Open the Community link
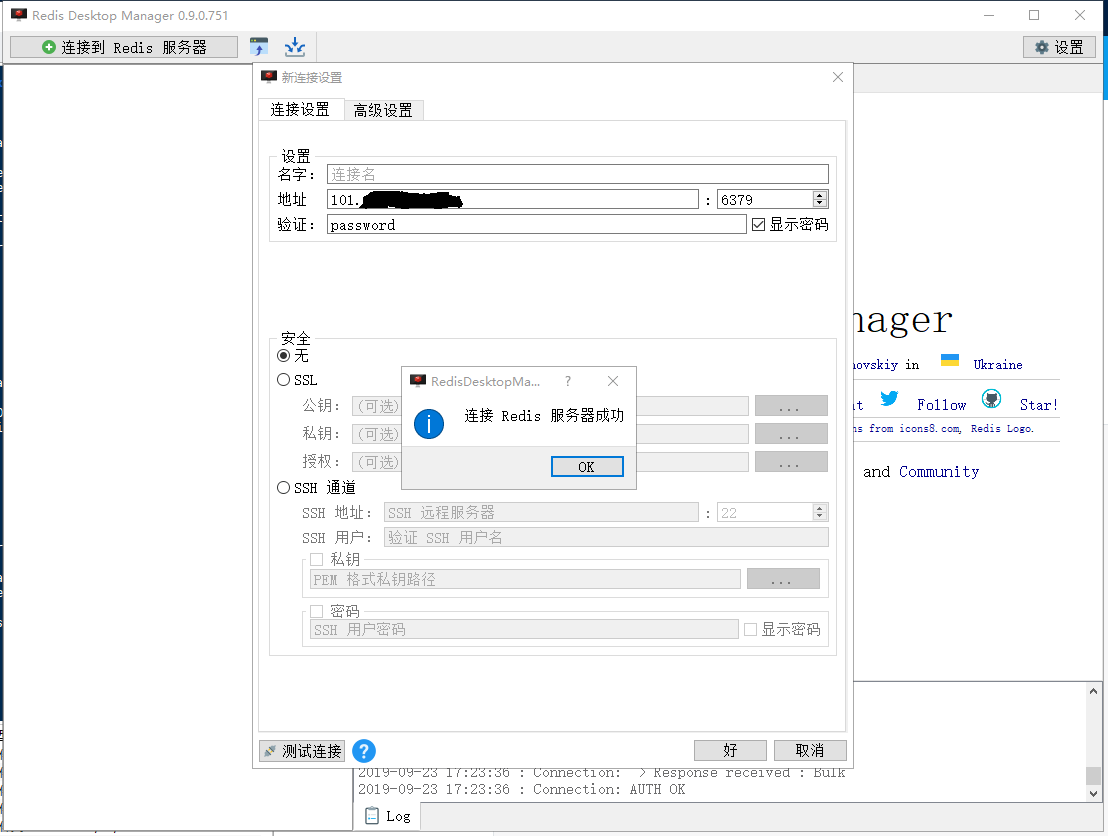This screenshot has height=836, width=1108. 939,471
